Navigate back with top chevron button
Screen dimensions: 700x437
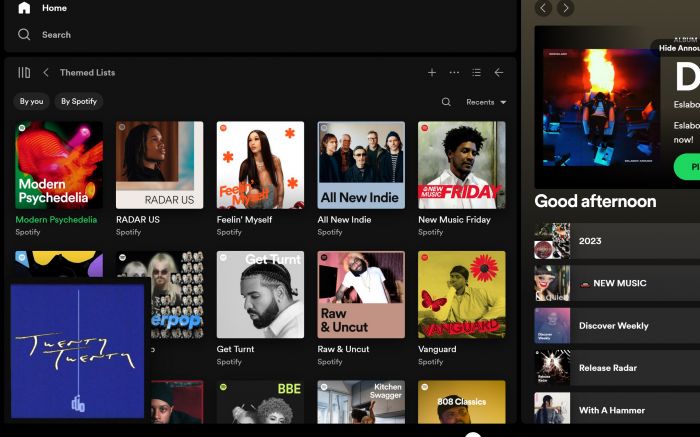(543, 8)
